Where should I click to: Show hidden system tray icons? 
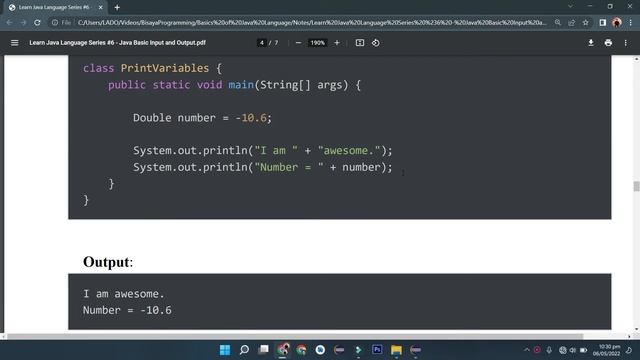pyautogui.click(x=527, y=350)
